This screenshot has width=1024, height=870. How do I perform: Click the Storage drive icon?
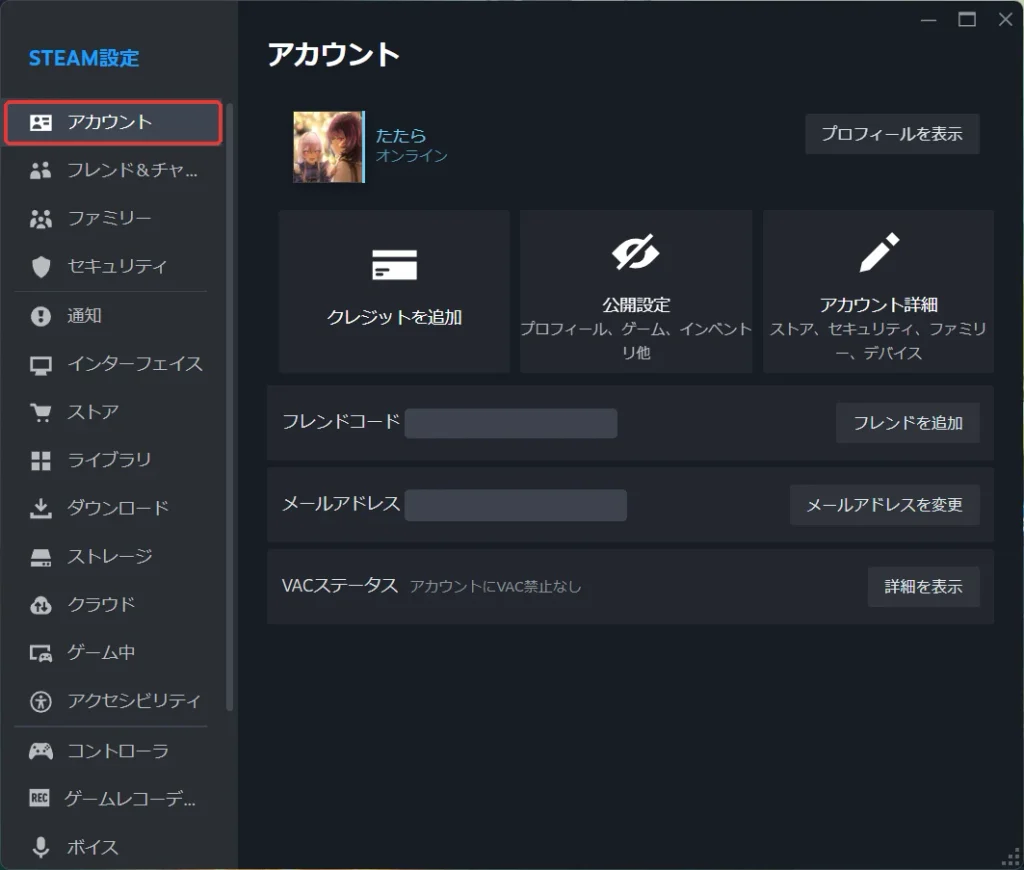40,557
